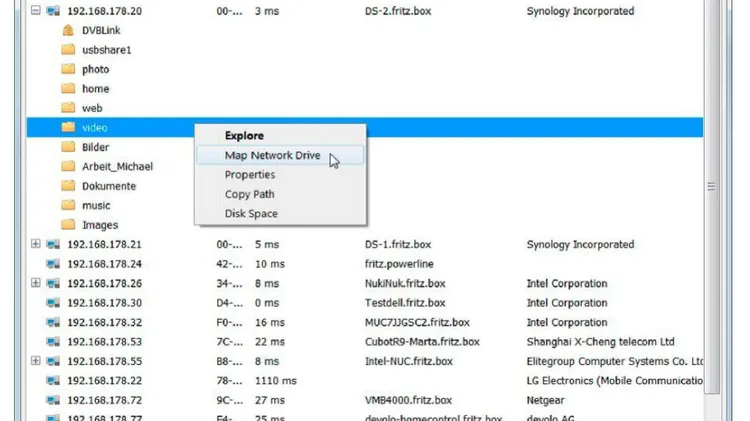Select the Bilder share

click(95, 147)
